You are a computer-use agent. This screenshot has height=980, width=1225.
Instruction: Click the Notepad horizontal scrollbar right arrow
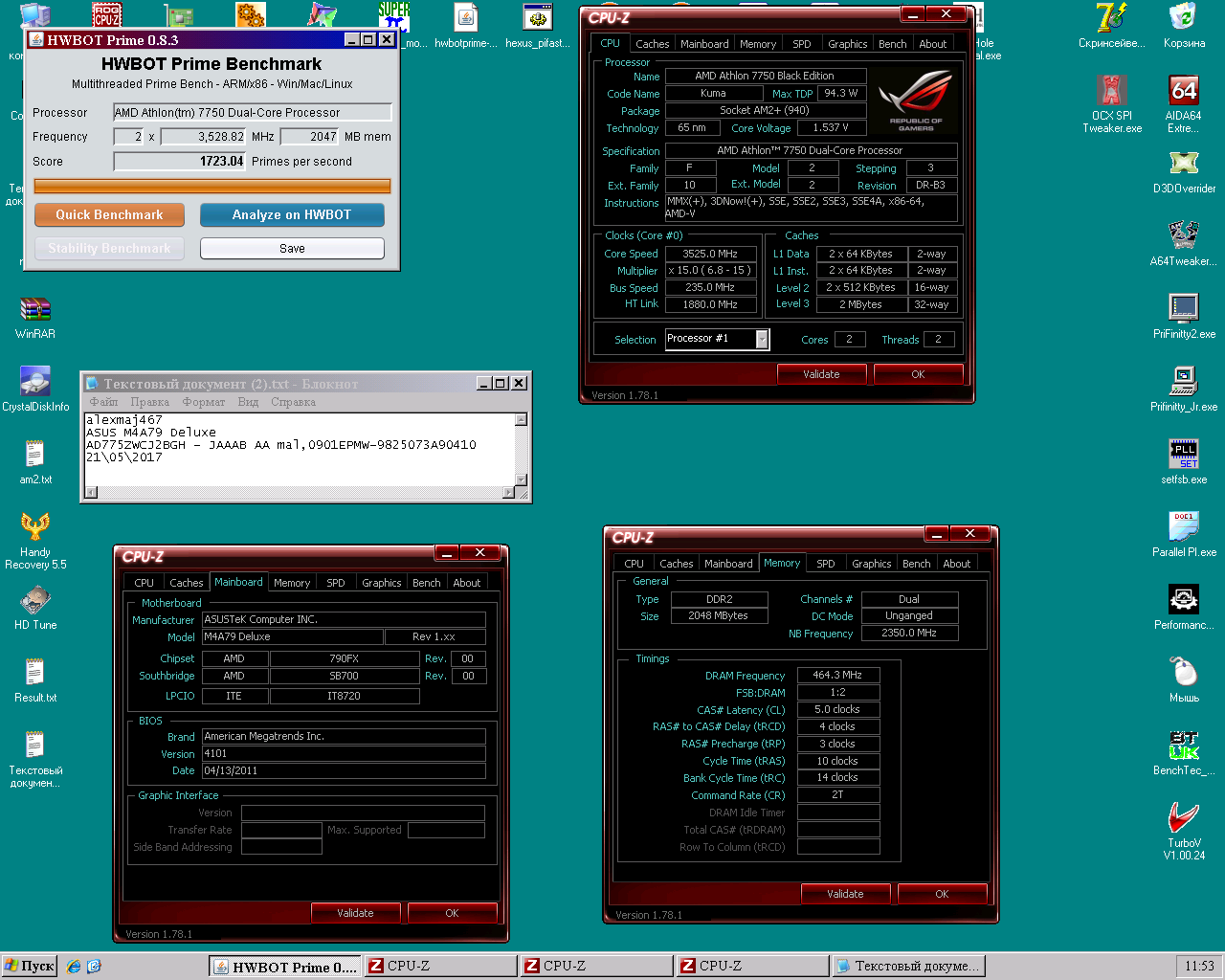click(x=508, y=493)
